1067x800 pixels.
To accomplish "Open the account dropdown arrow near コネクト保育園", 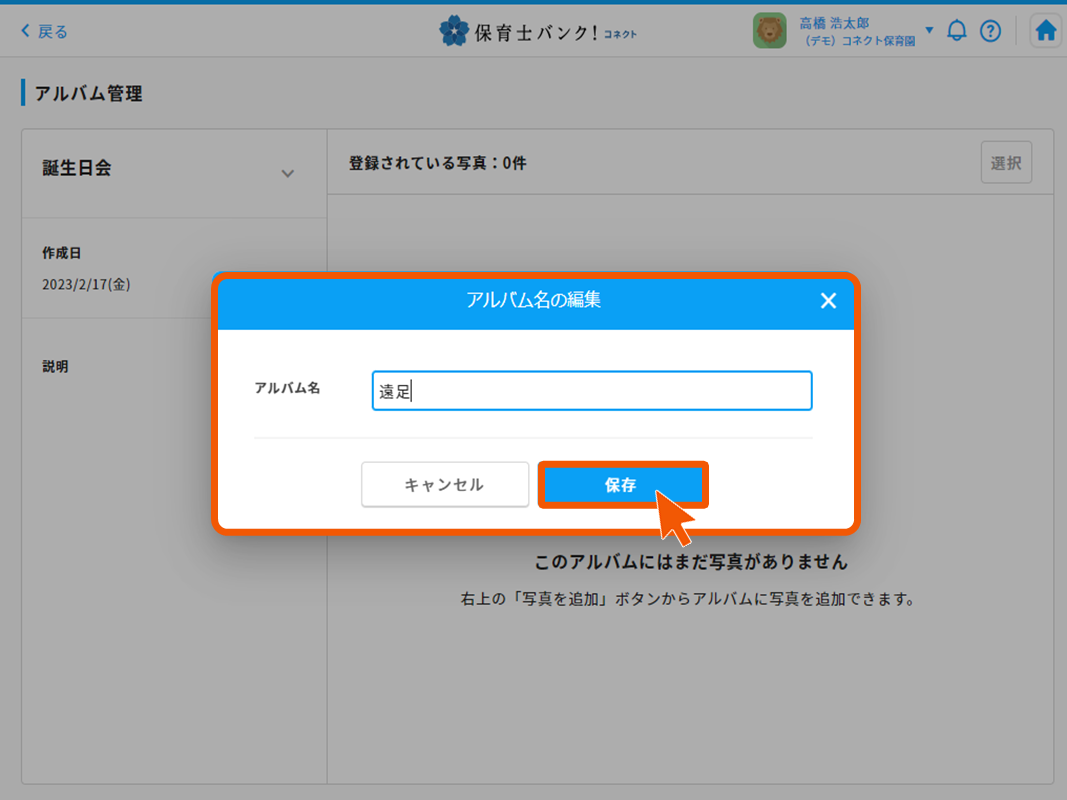I will click(x=930, y=31).
